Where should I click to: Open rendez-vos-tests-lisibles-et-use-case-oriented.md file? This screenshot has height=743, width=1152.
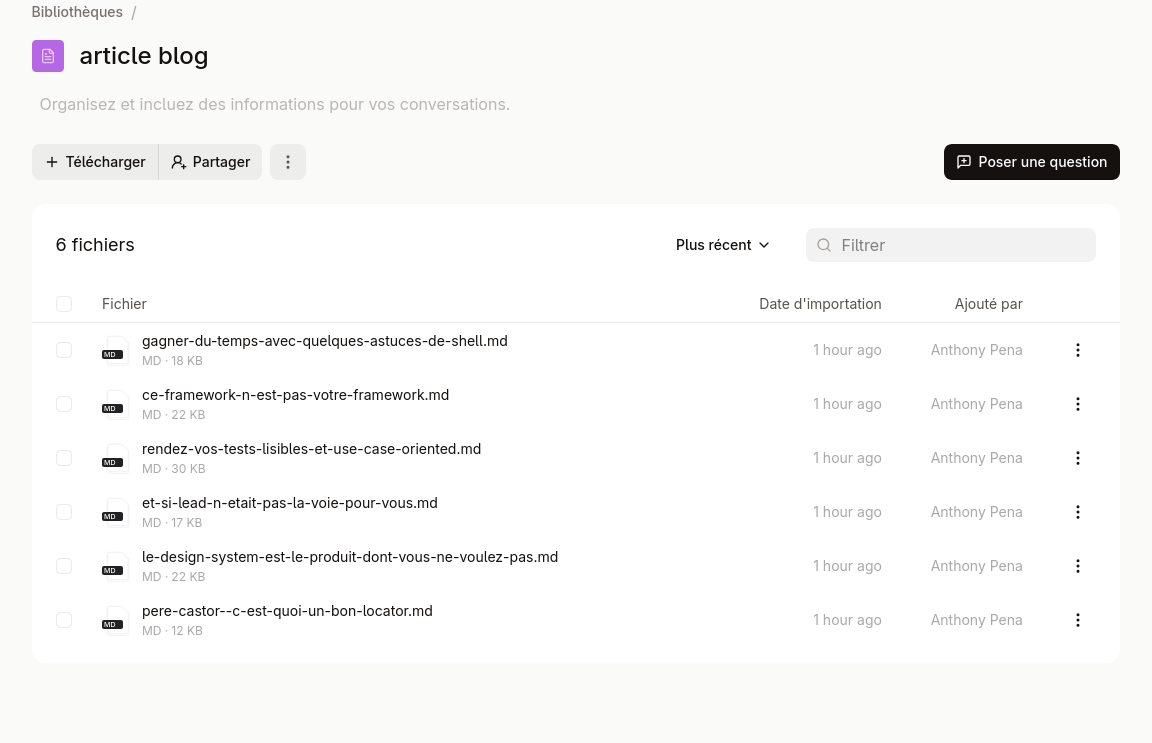(x=311, y=449)
